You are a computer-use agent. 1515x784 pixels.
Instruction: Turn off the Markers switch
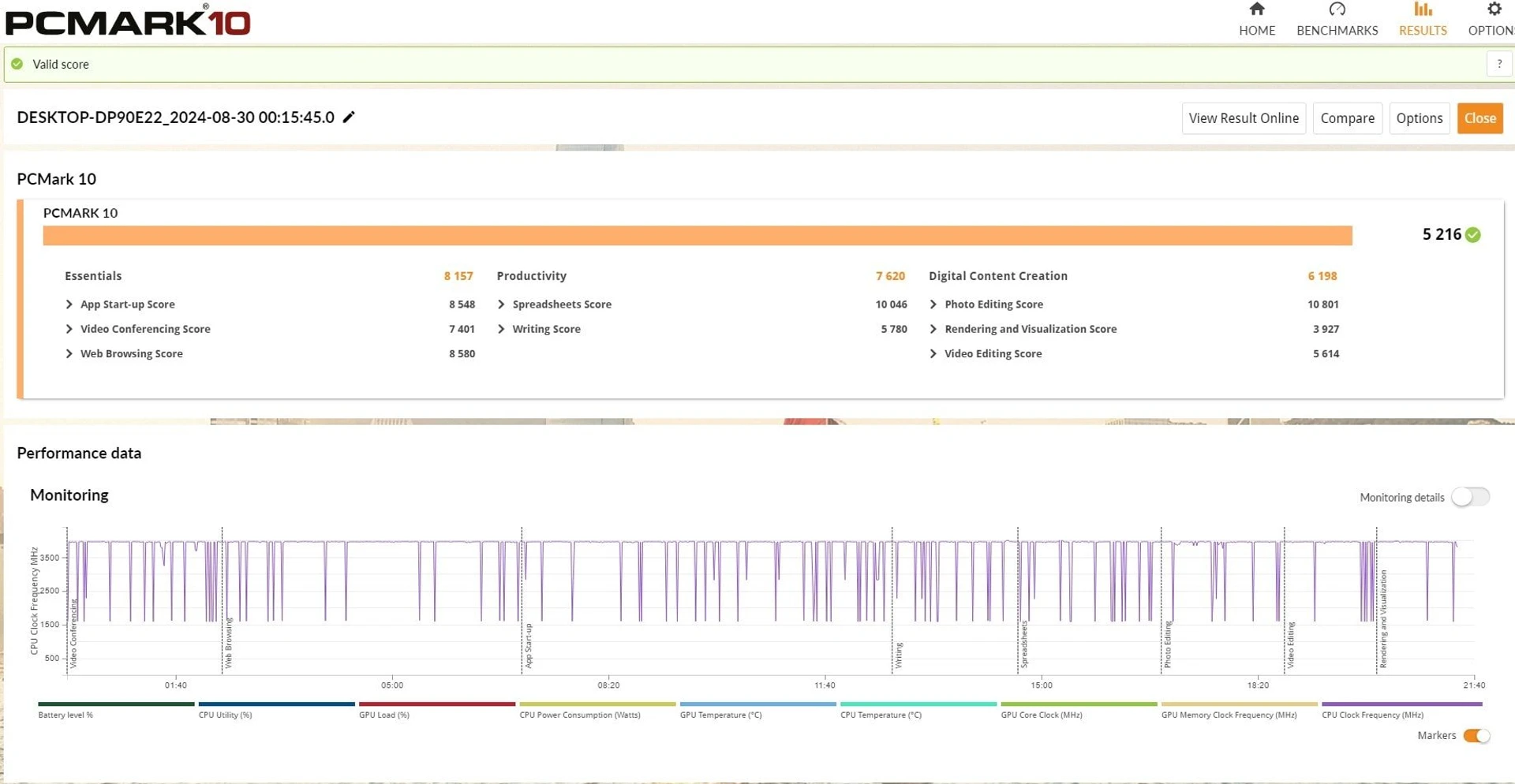1476,736
